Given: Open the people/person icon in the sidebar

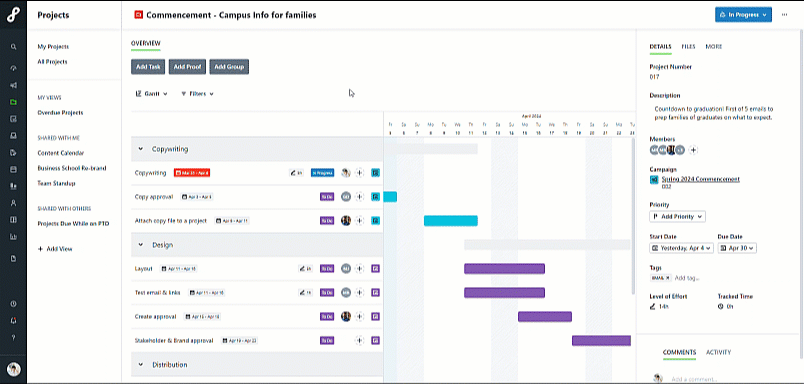Looking at the screenshot, I should pos(13,203).
